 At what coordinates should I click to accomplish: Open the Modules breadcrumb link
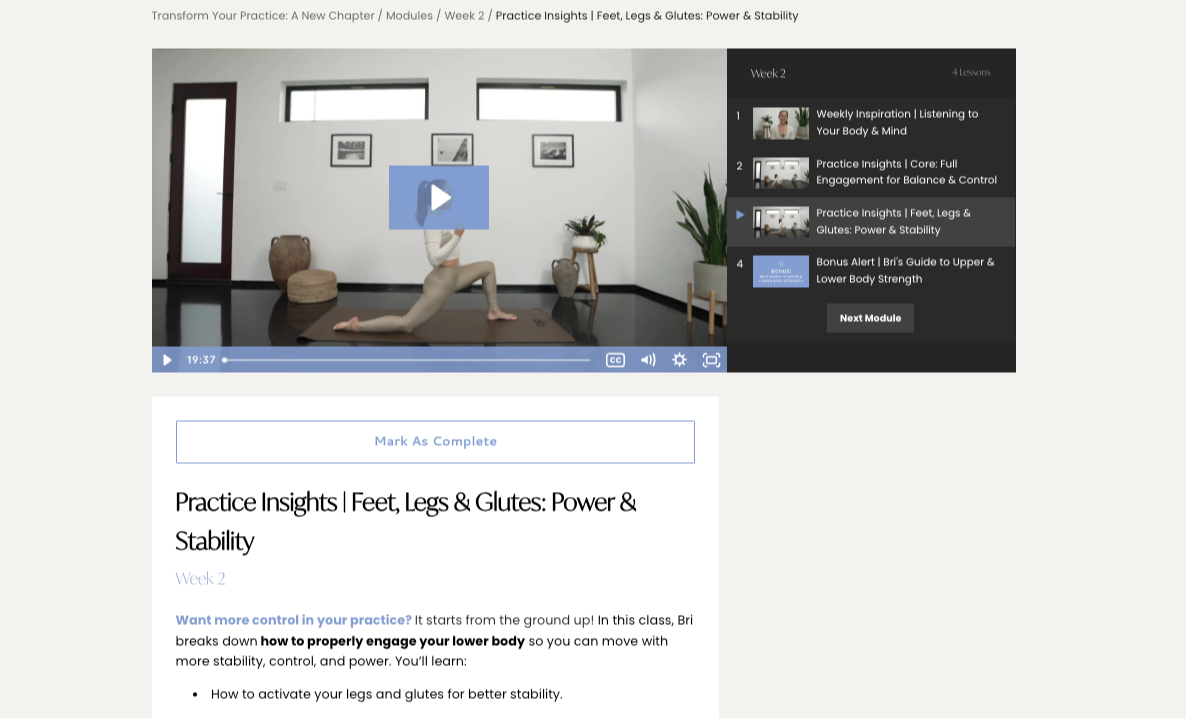click(409, 16)
